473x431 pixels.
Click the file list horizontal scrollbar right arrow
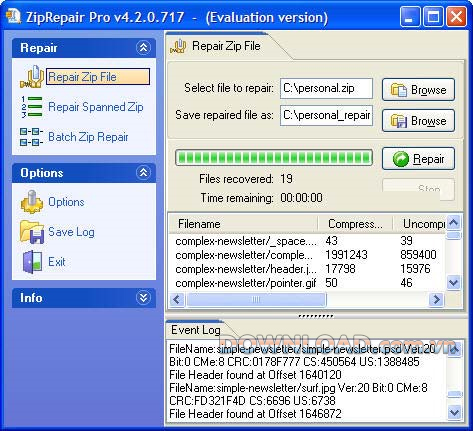(x=436, y=299)
